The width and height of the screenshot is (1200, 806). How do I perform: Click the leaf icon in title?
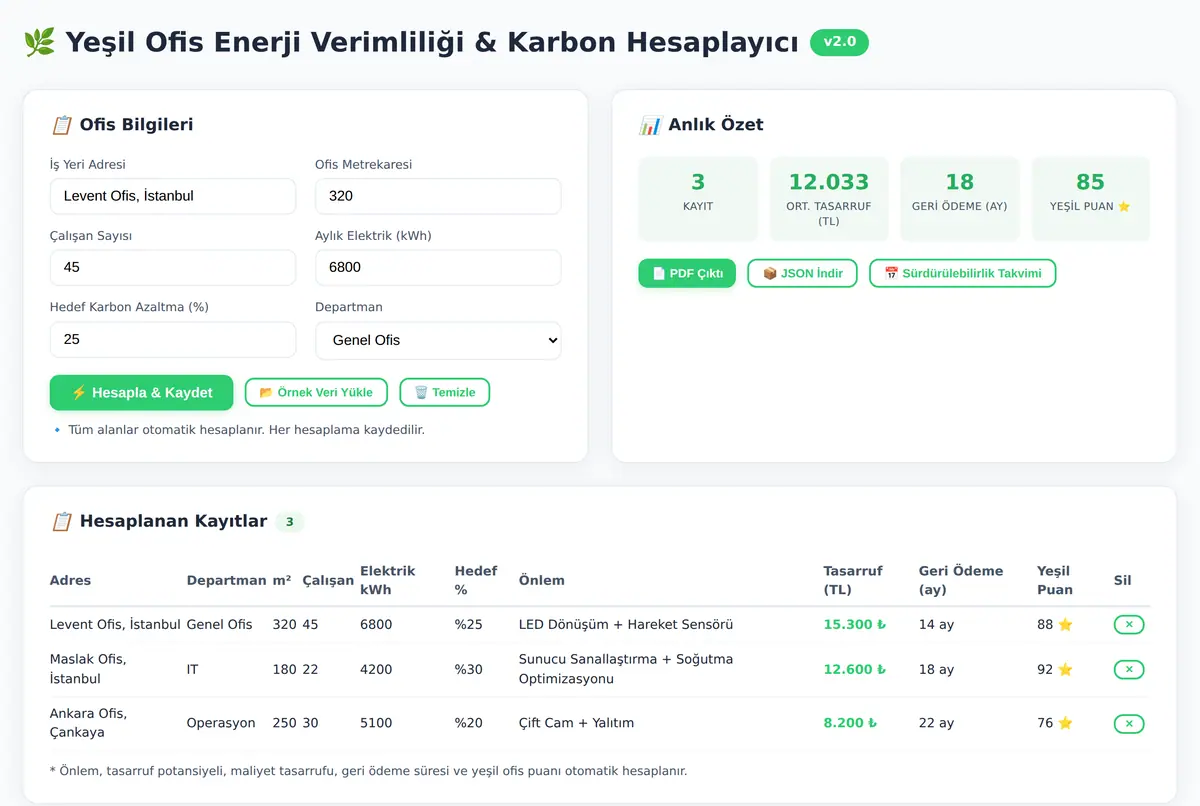pos(40,43)
